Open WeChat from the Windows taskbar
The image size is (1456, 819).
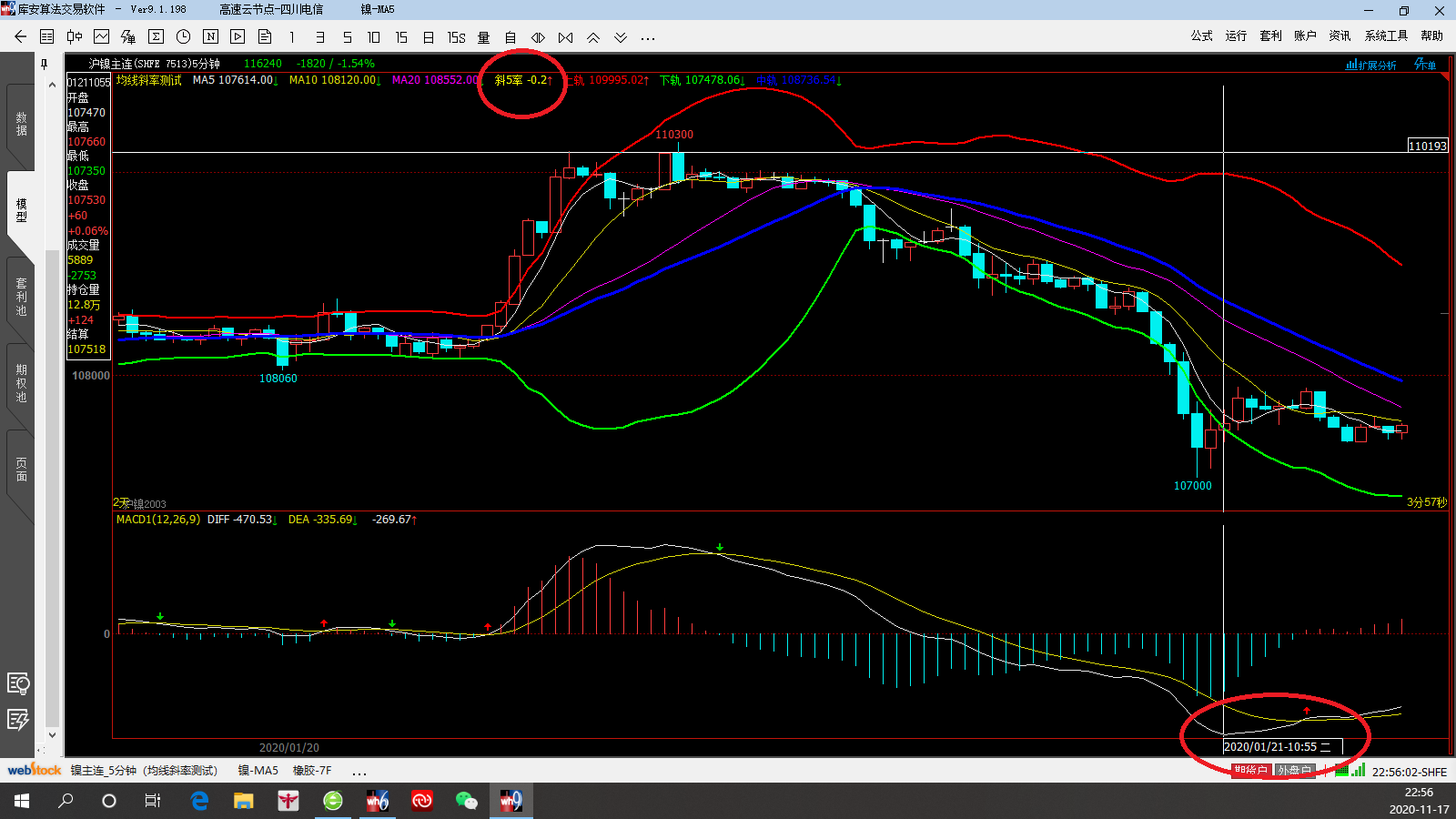click(466, 801)
